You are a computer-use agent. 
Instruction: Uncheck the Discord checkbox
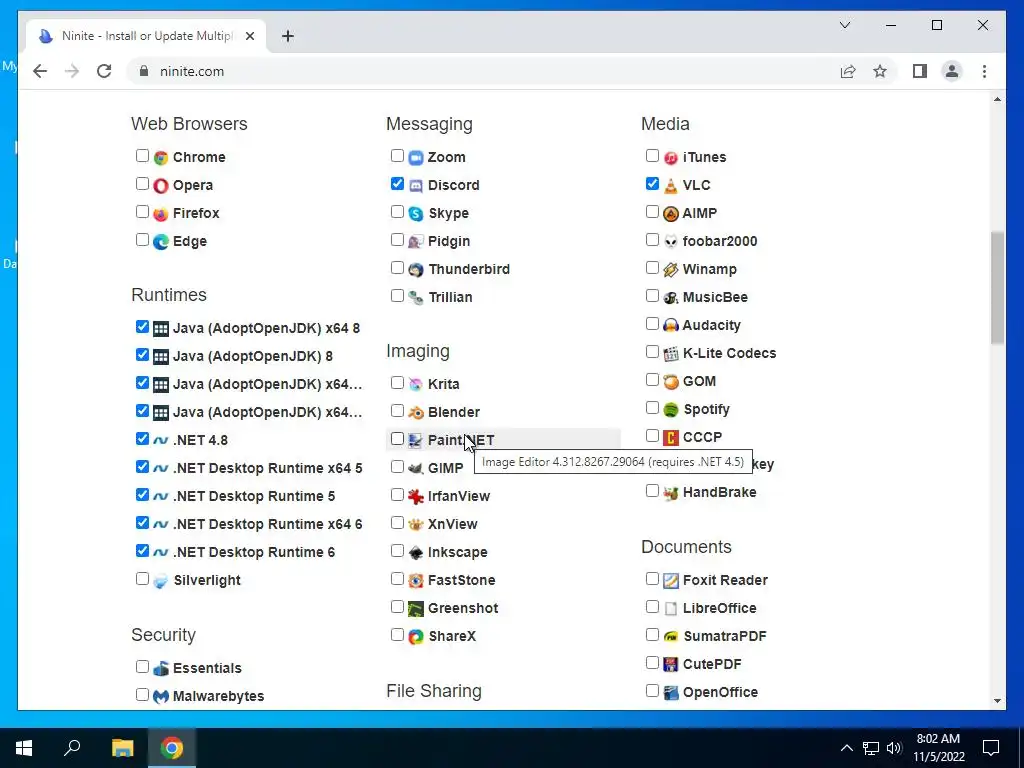pos(397,184)
